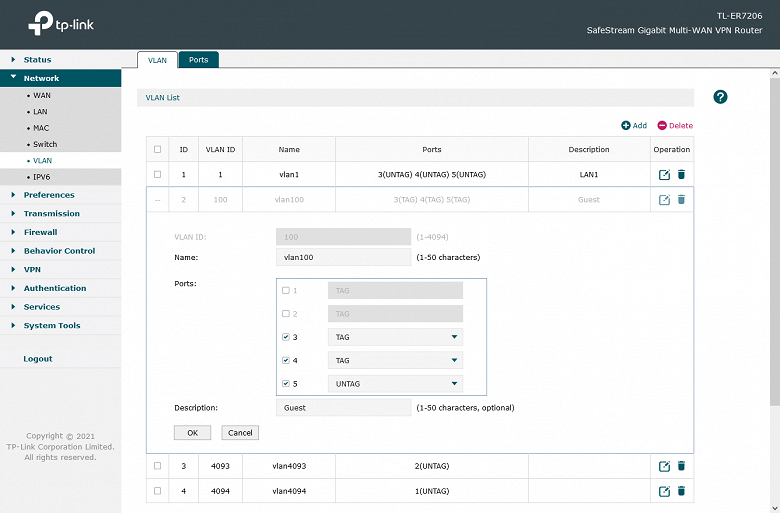780x513 pixels.
Task: Click edit icon for vlan4093 row
Action: point(664,466)
